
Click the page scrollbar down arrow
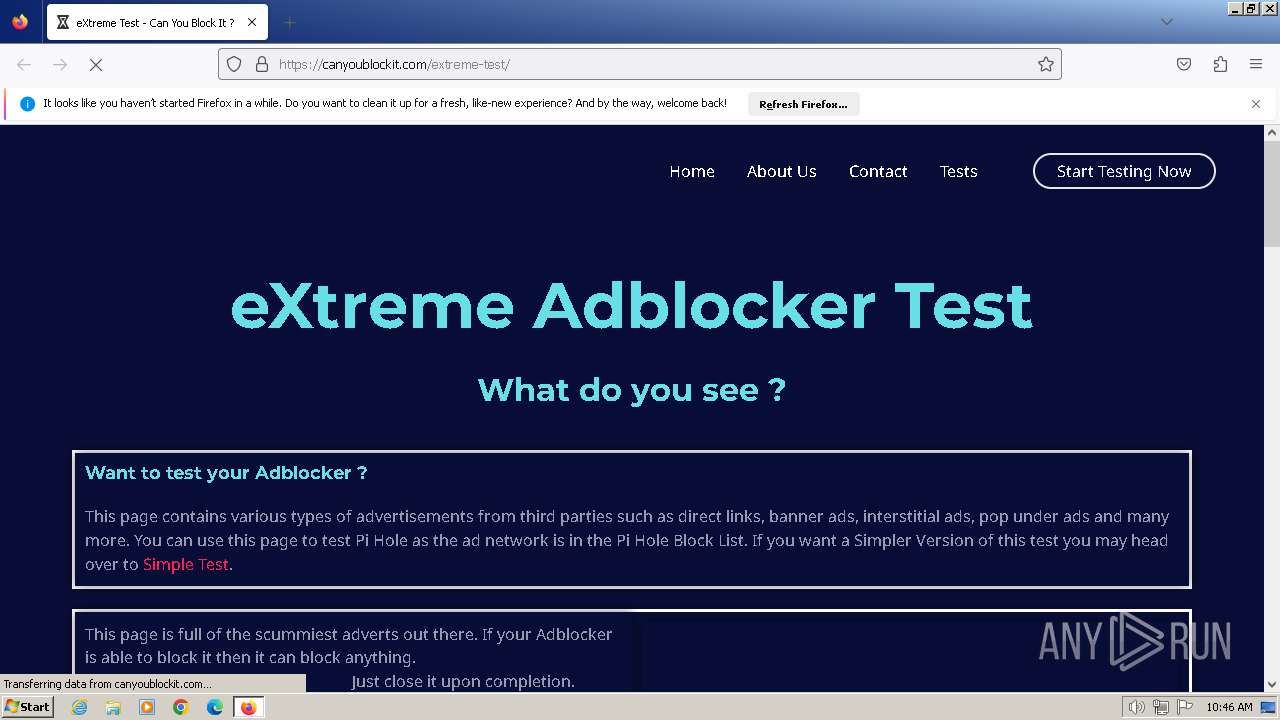point(1272,684)
